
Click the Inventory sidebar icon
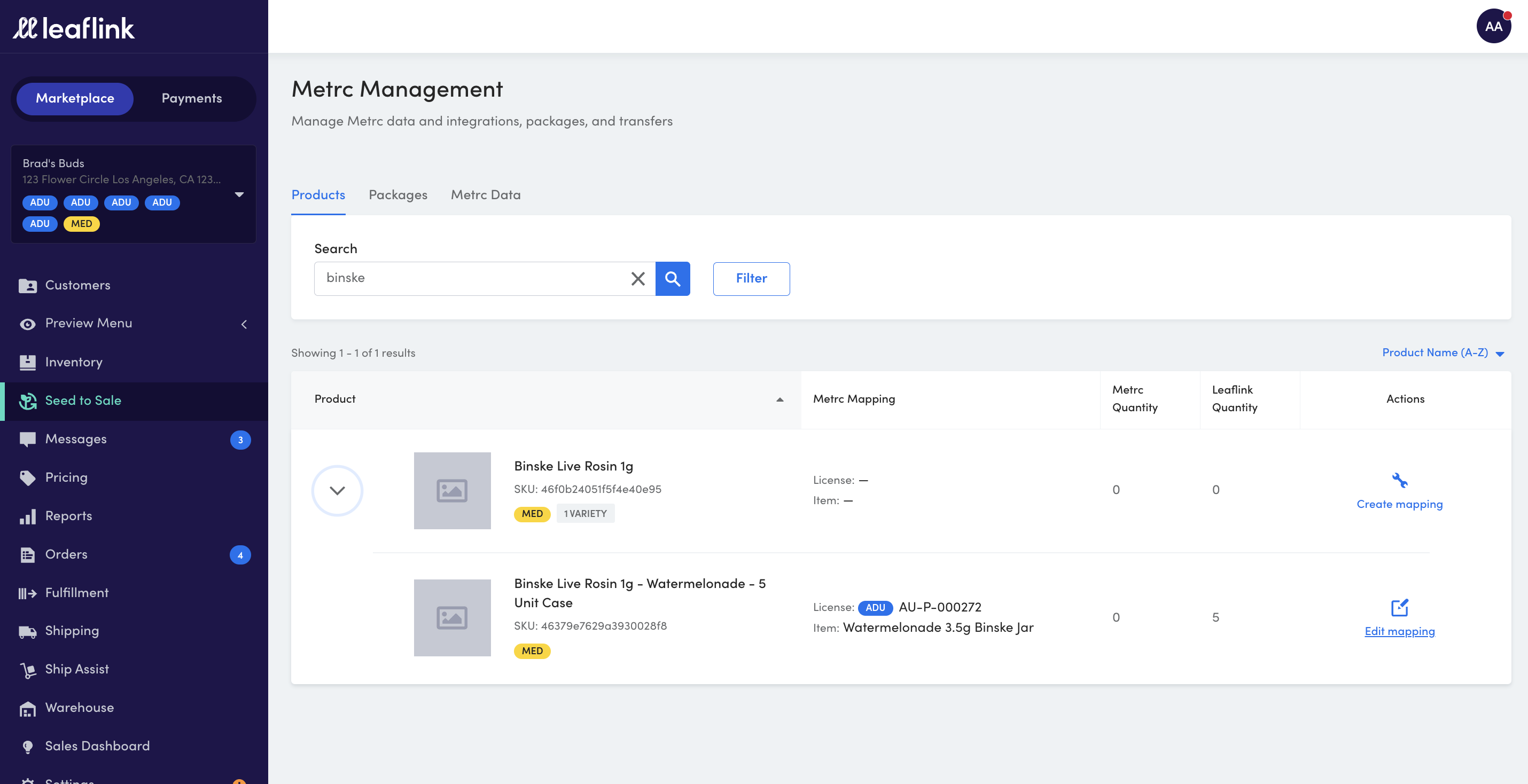(27, 362)
